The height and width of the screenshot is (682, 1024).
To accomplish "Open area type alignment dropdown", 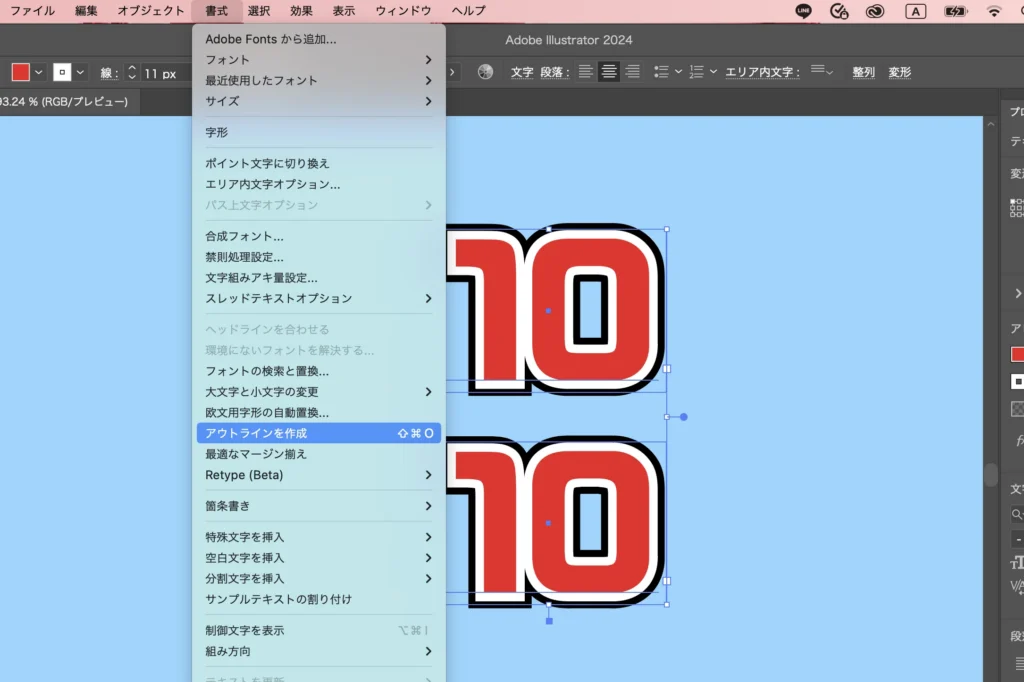I will point(822,72).
